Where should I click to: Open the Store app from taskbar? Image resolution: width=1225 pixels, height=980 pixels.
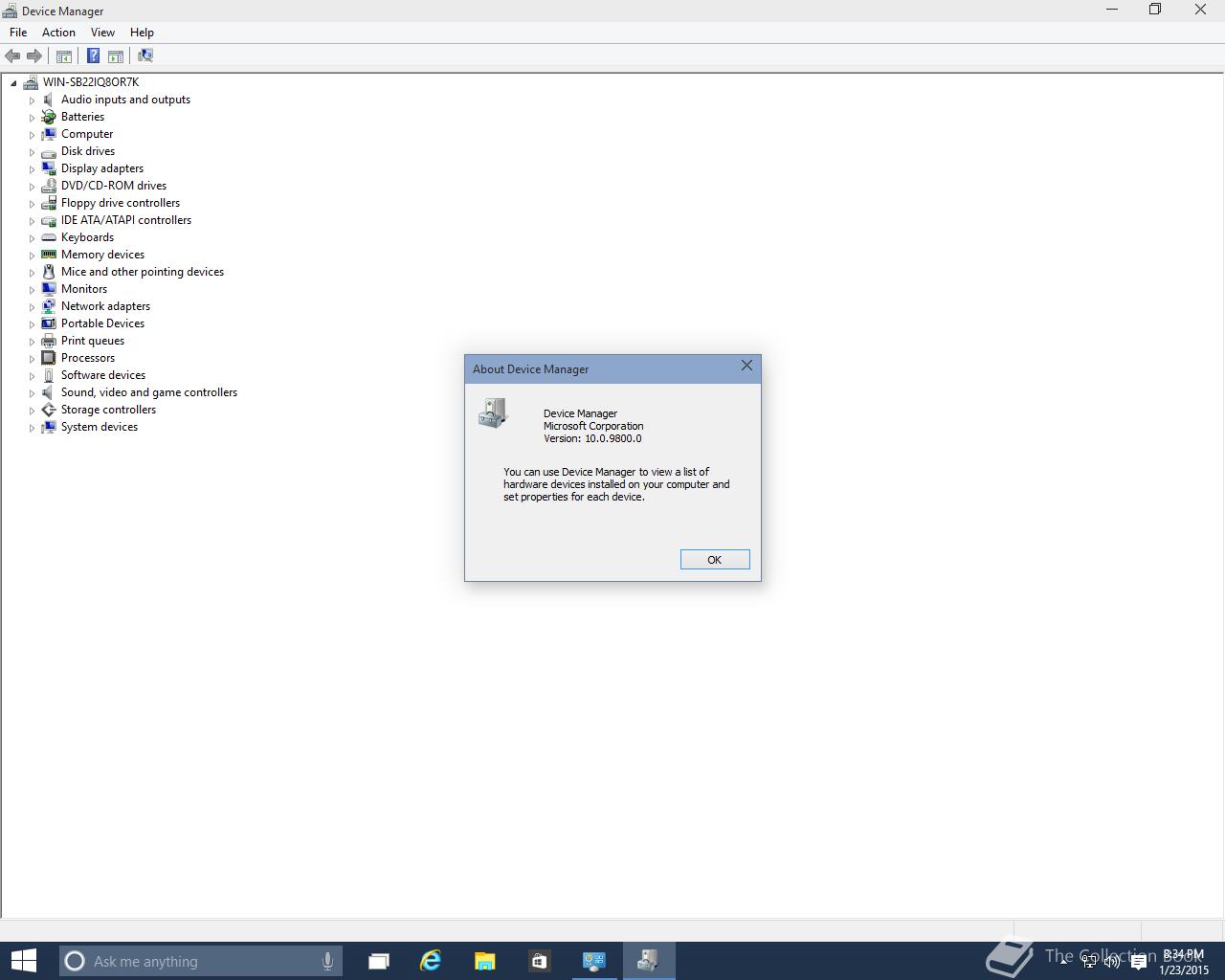pos(539,961)
